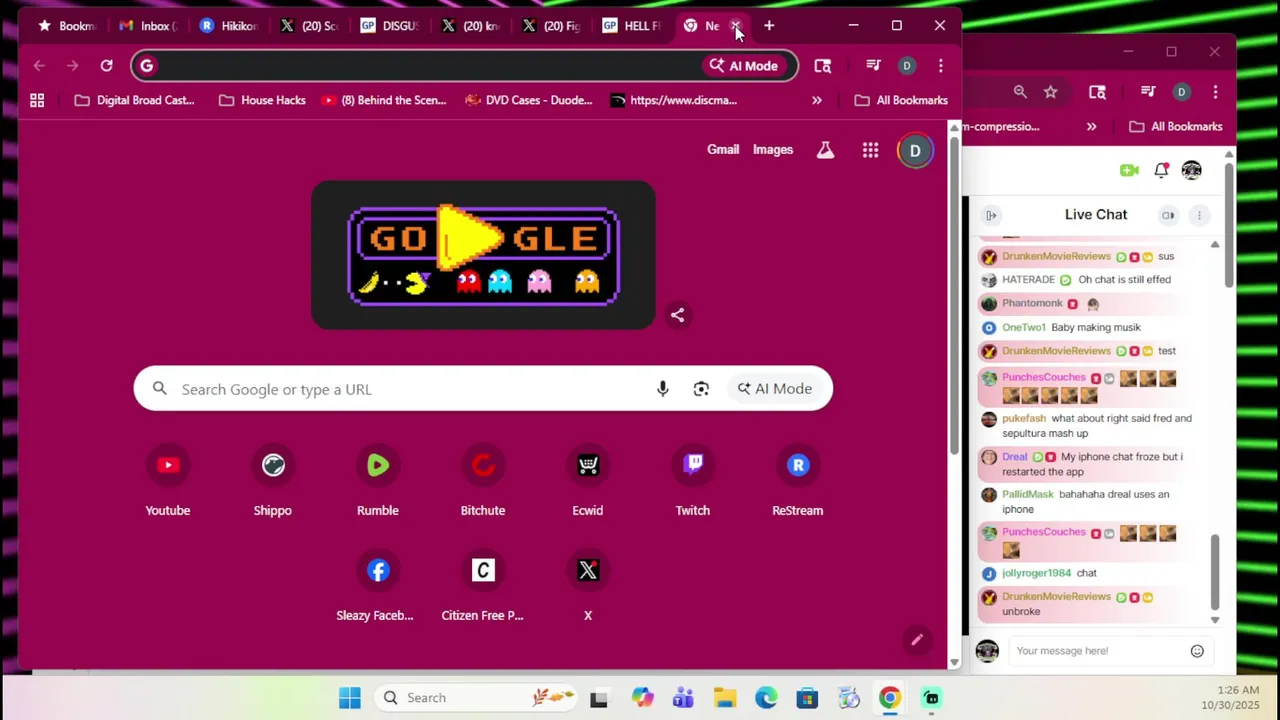The height and width of the screenshot is (720, 1280).
Task: Switch to the Hikikomori tab
Action: [230, 26]
